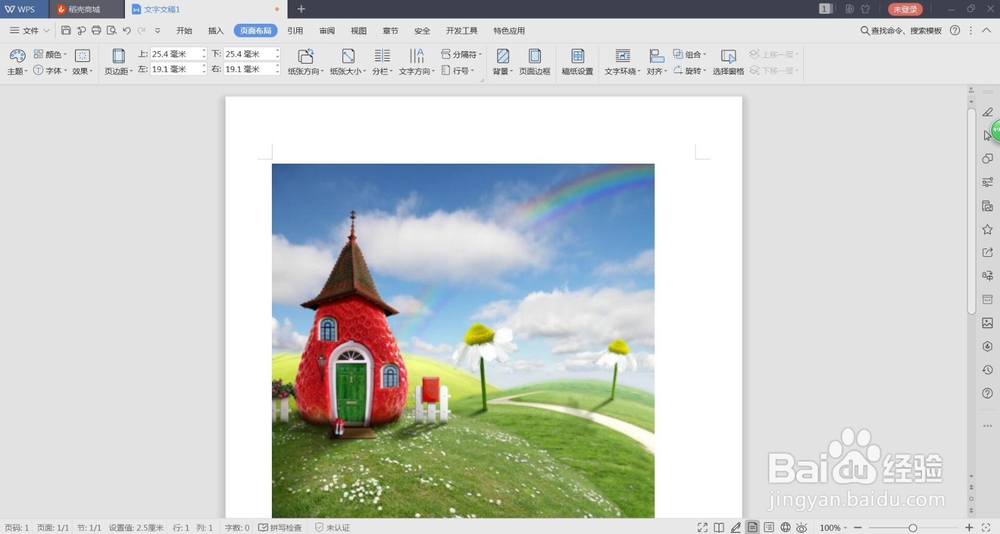
Task: Switch to the 插入 insert tab
Action: 216,31
